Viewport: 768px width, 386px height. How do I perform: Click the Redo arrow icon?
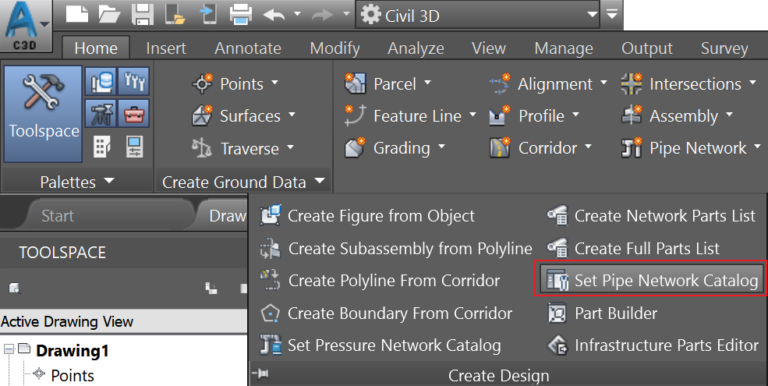tap(322, 15)
